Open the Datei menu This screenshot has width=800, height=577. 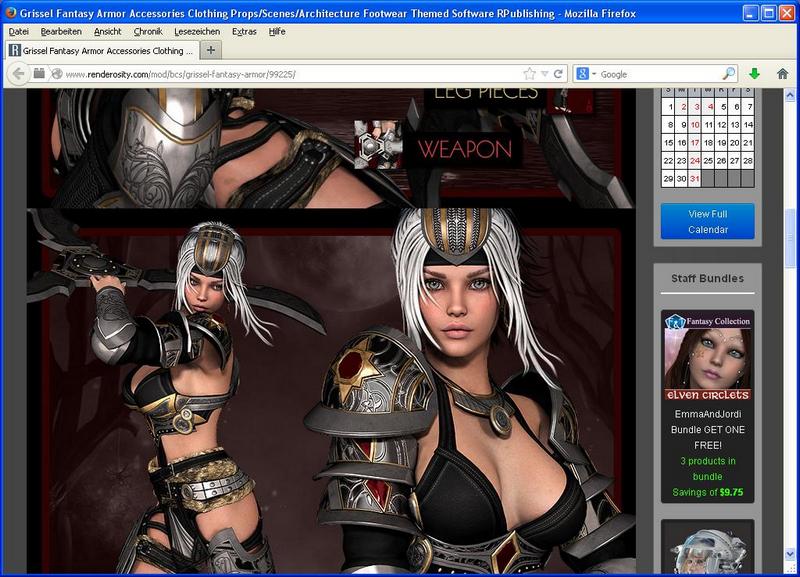tap(18, 32)
